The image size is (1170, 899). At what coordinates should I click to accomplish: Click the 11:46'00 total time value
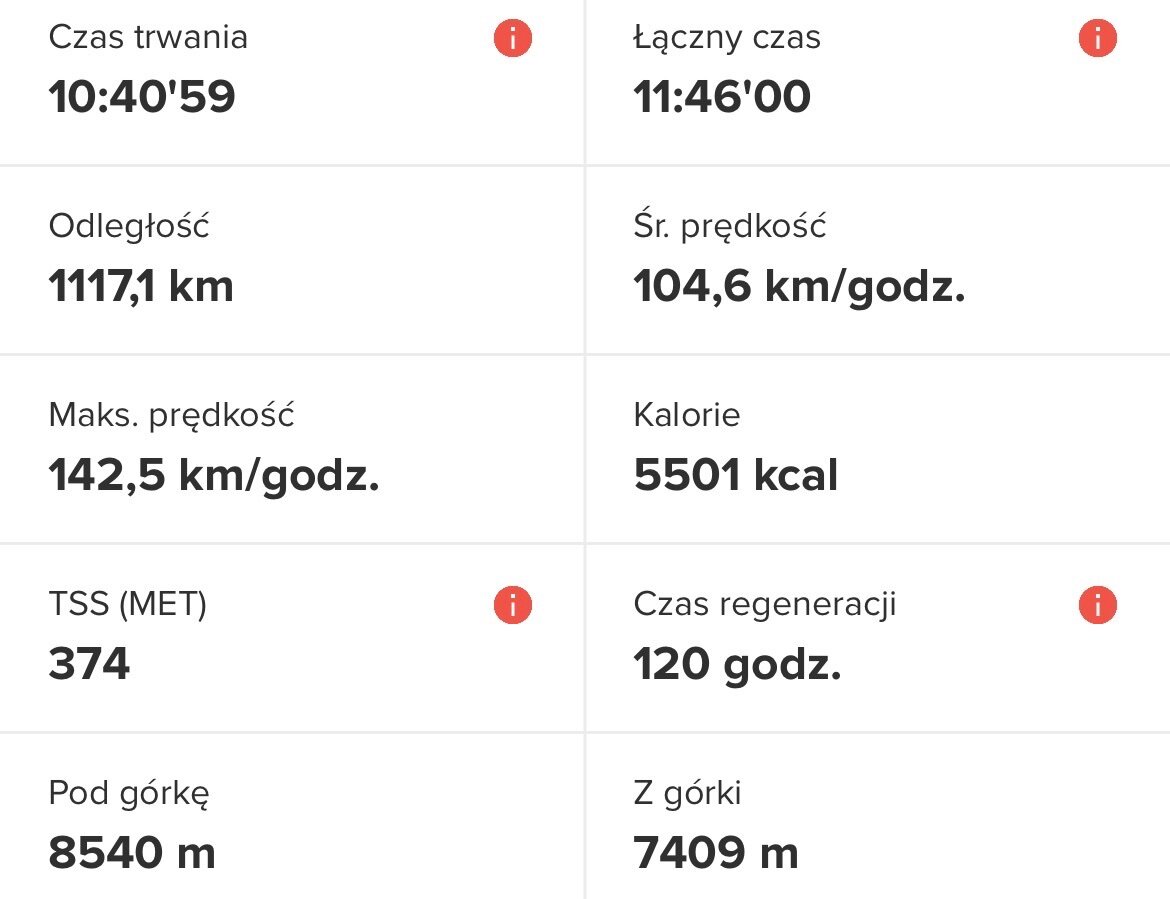tap(722, 97)
